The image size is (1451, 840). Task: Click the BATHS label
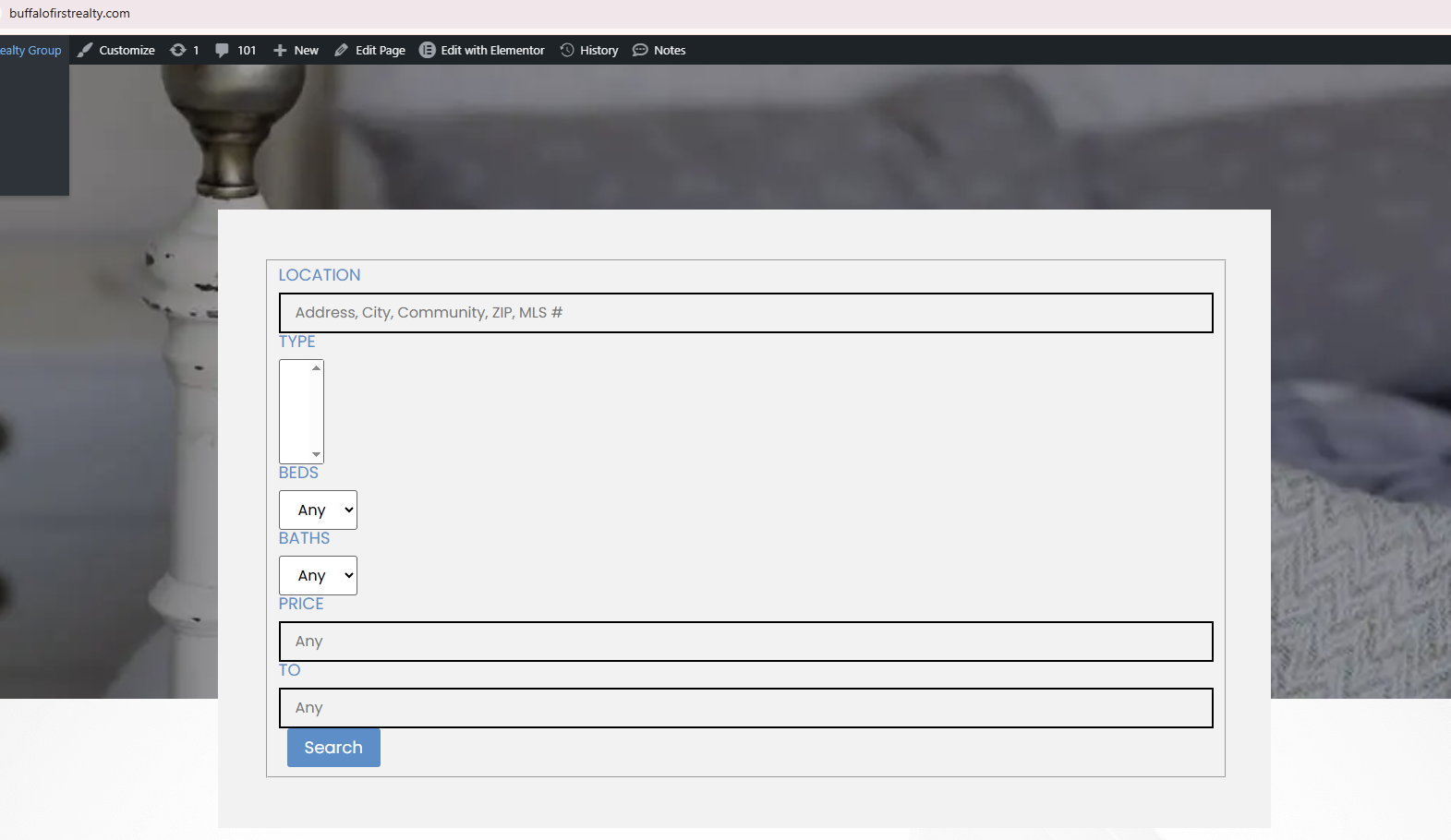pyautogui.click(x=304, y=538)
